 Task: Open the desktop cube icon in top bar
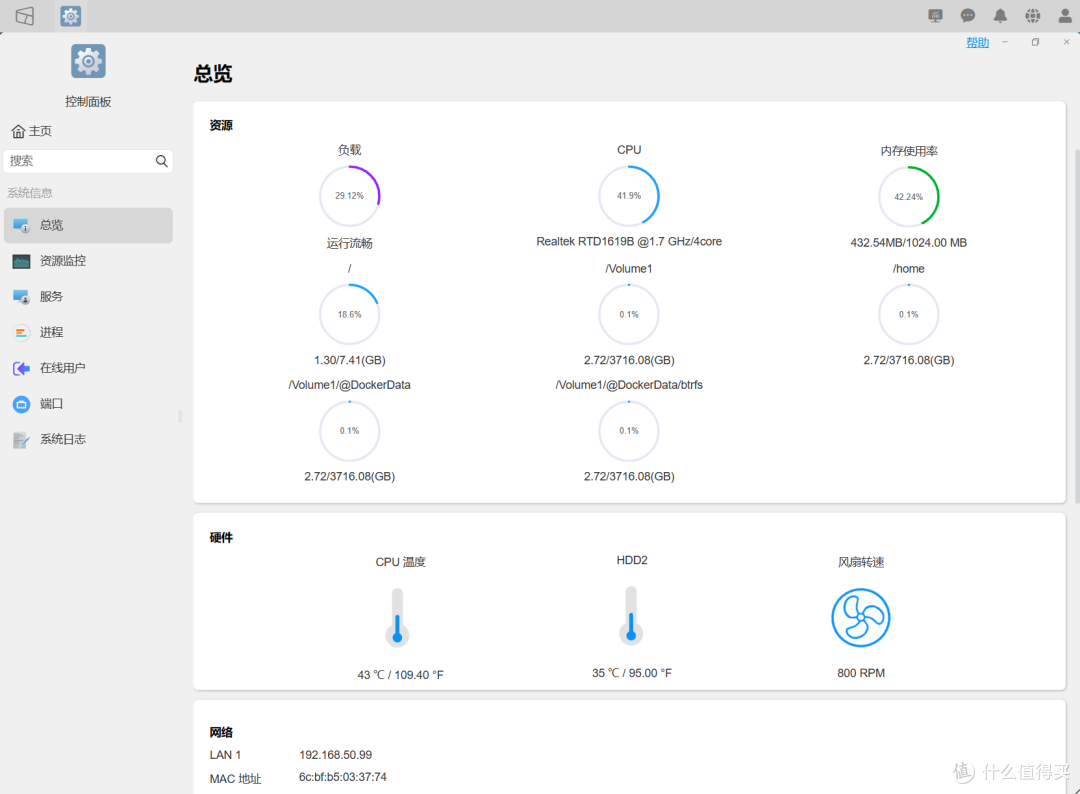pos(25,16)
